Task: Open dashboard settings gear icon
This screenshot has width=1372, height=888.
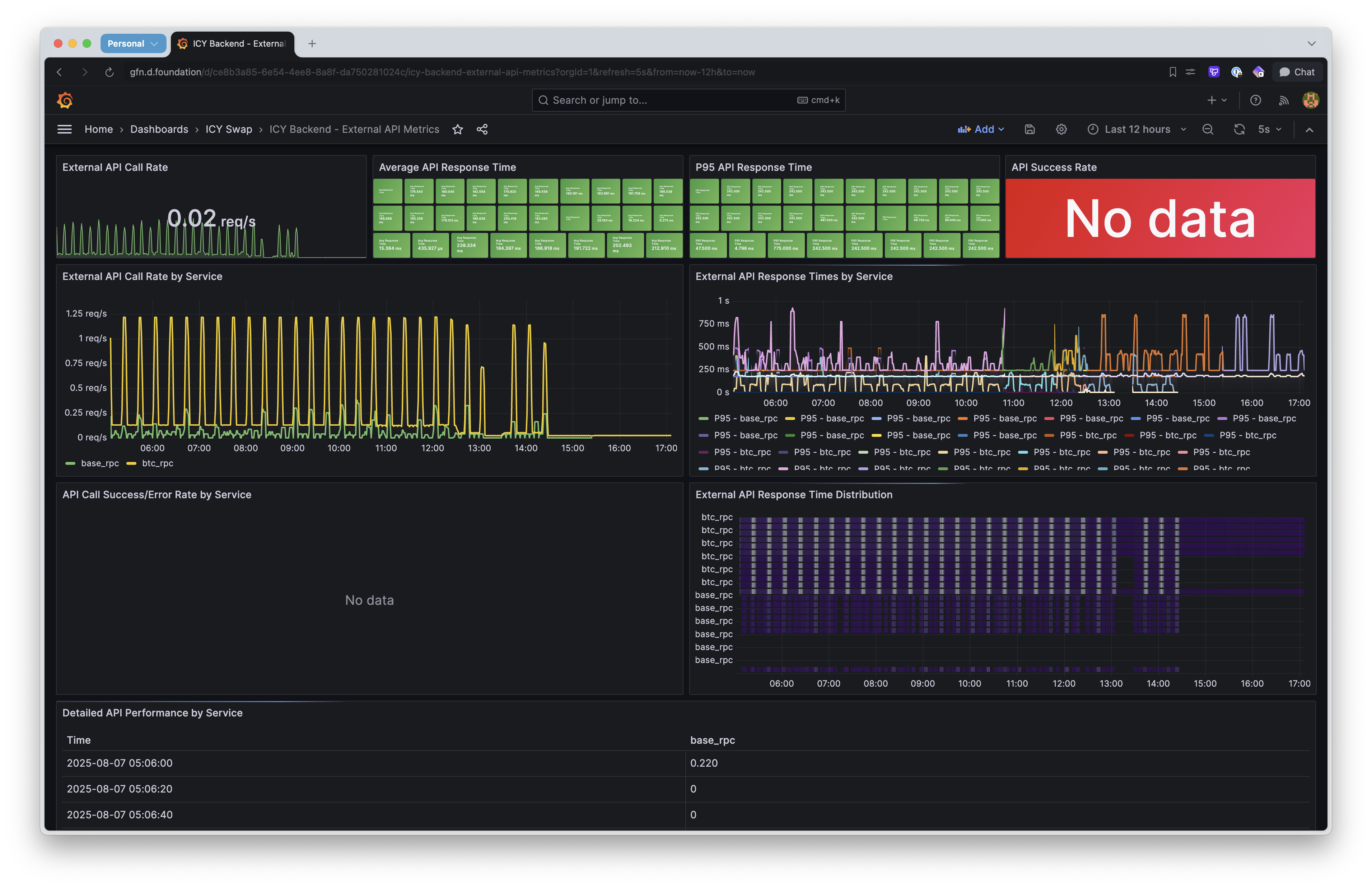Action: [1061, 130]
